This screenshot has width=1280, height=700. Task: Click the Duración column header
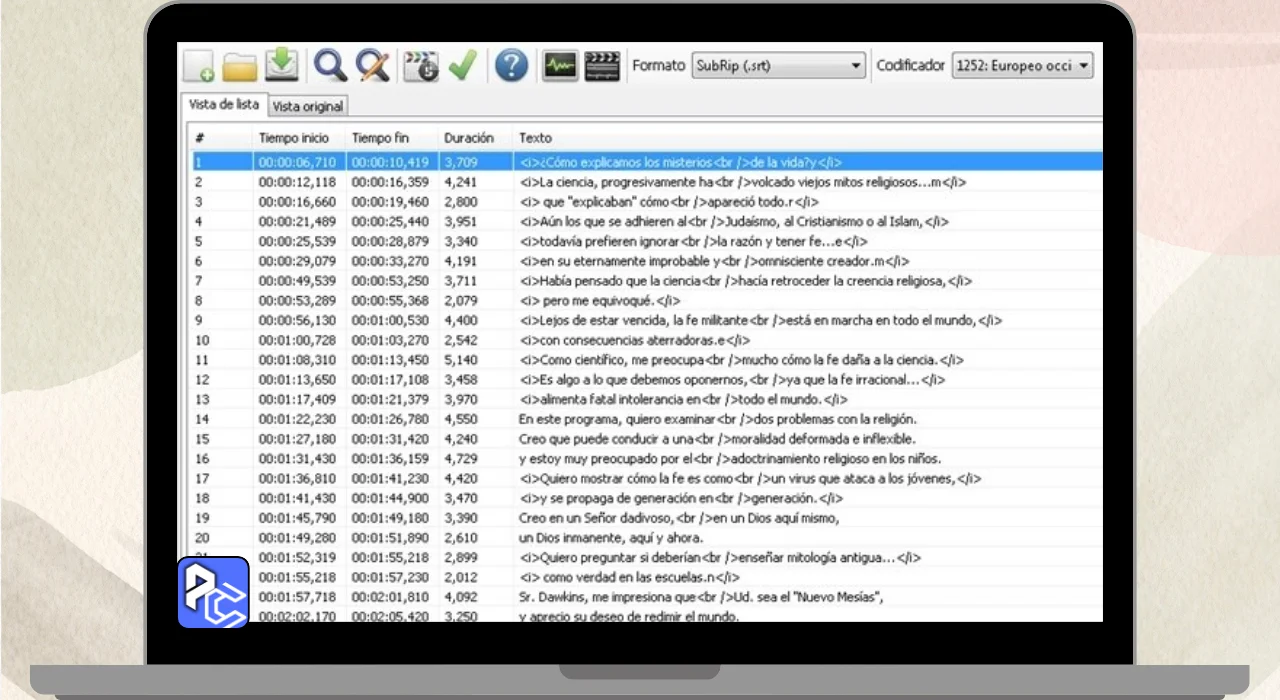pyautogui.click(x=469, y=138)
